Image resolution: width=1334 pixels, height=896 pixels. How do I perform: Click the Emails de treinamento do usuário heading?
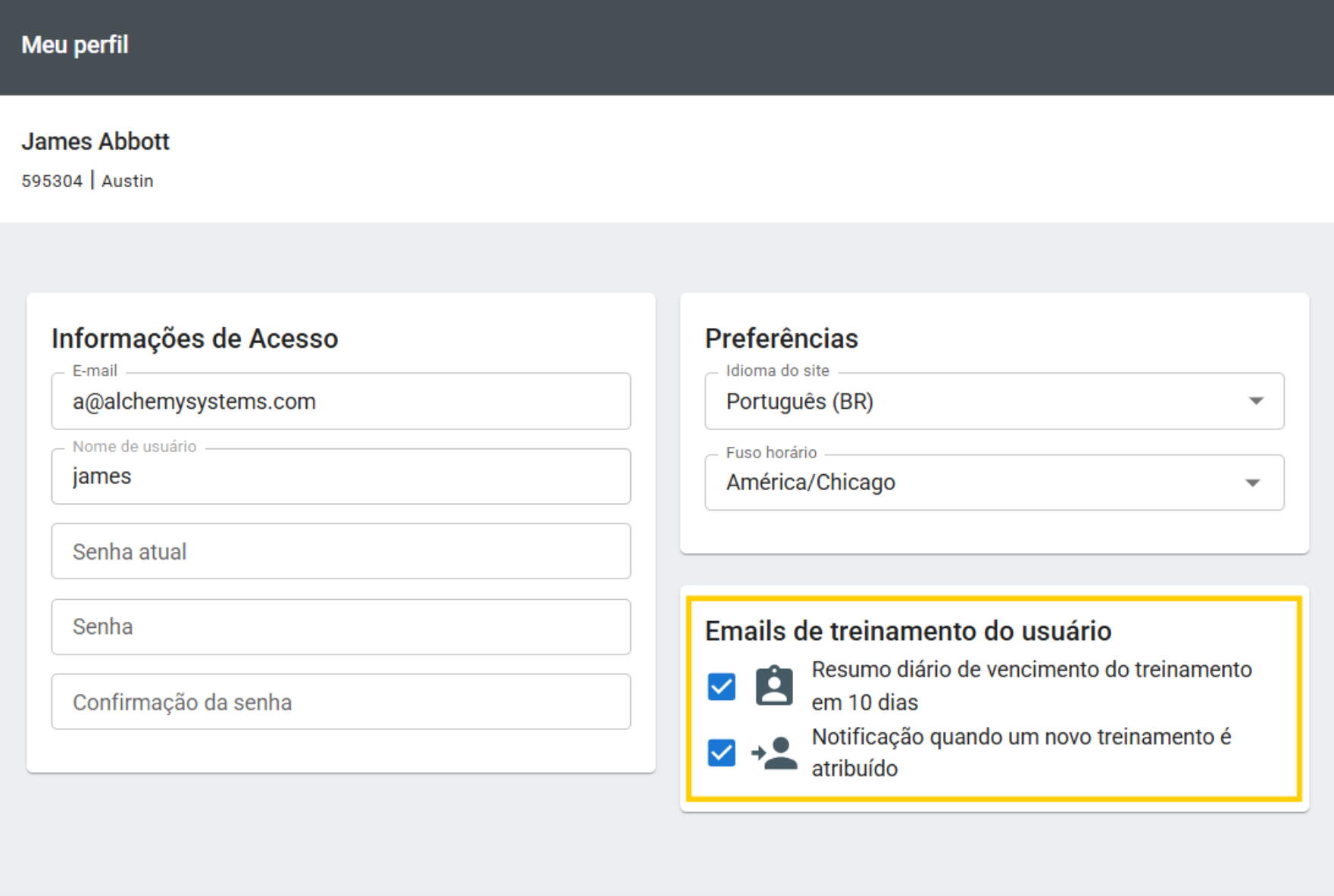(x=908, y=631)
